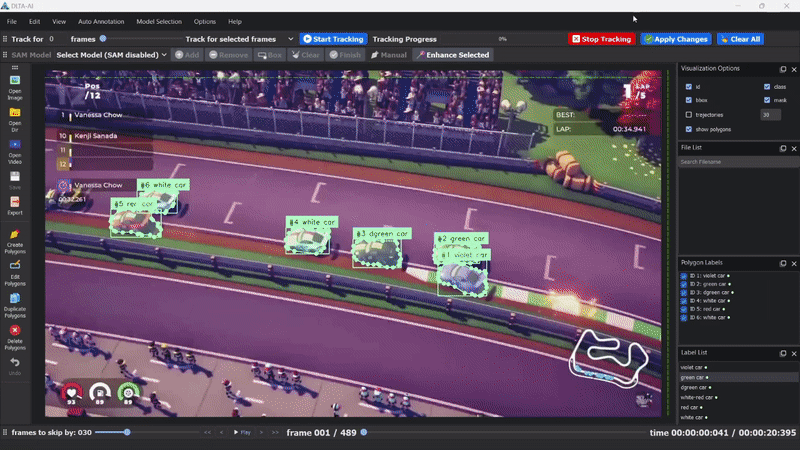This screenshot has height=450, width=800.
Task: Click the red Stop Tracking button
Action: (602, 39)
